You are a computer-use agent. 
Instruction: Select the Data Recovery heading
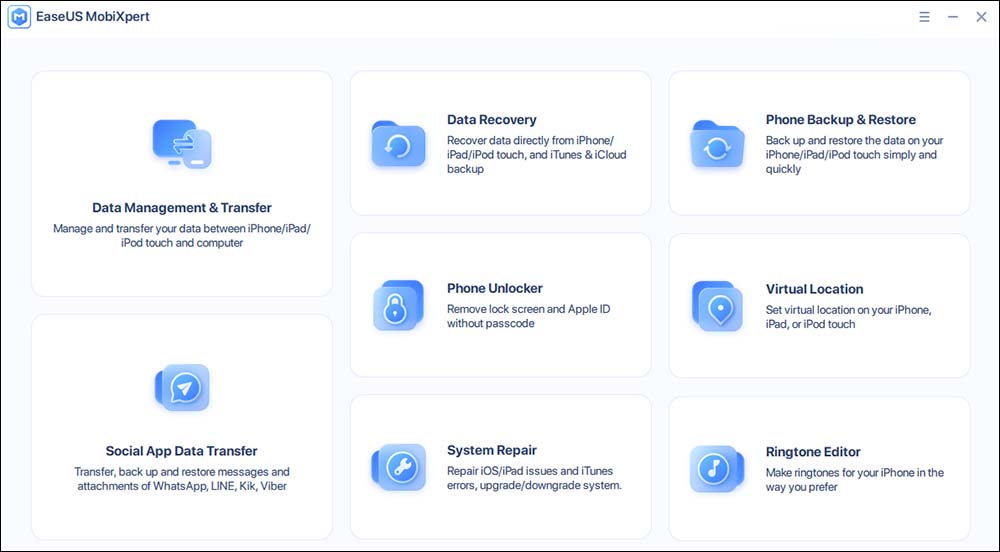coord(492,120)
